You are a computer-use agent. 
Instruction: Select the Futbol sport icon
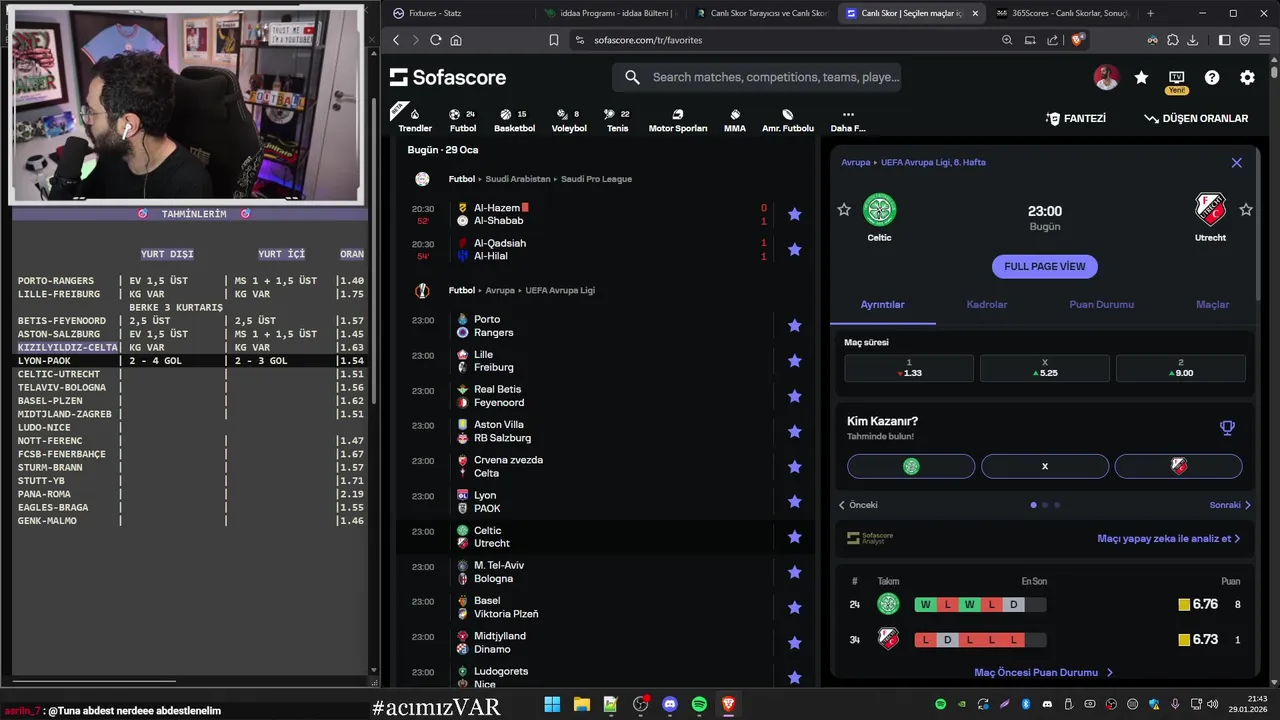pos(463,120)
